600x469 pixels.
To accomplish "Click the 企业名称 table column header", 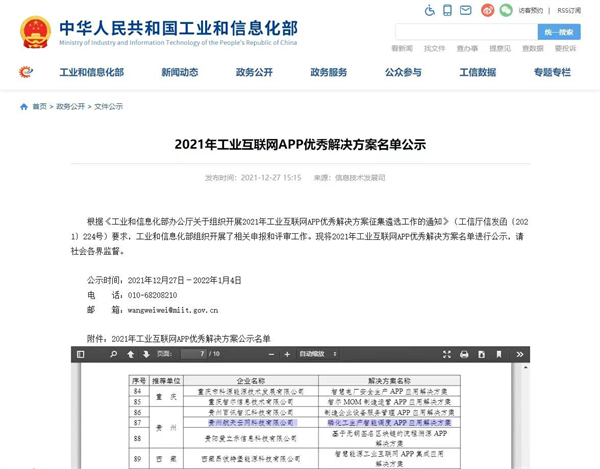I will coord(251,381).
